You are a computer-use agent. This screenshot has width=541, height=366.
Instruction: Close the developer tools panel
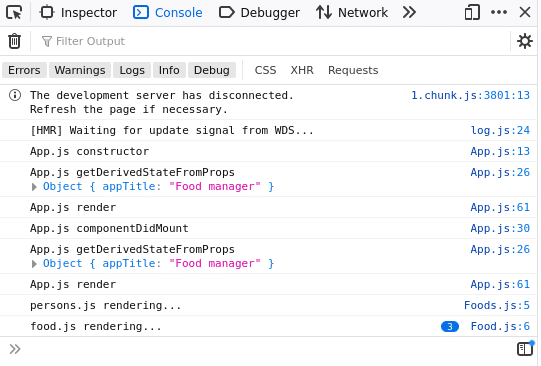click(x=525, y=13)
